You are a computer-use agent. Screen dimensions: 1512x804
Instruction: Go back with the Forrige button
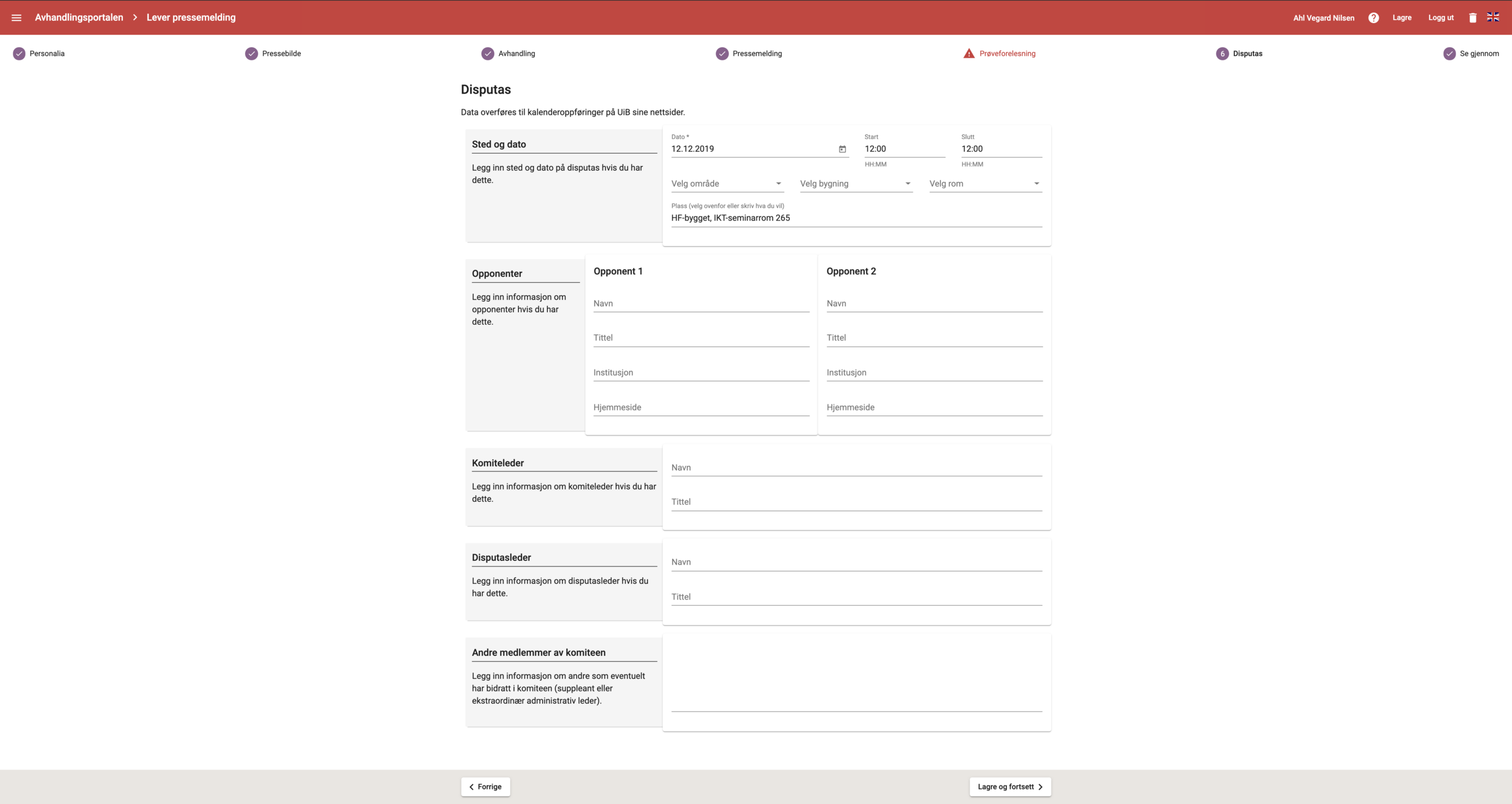pyautogui.click(x=485, y=786)
